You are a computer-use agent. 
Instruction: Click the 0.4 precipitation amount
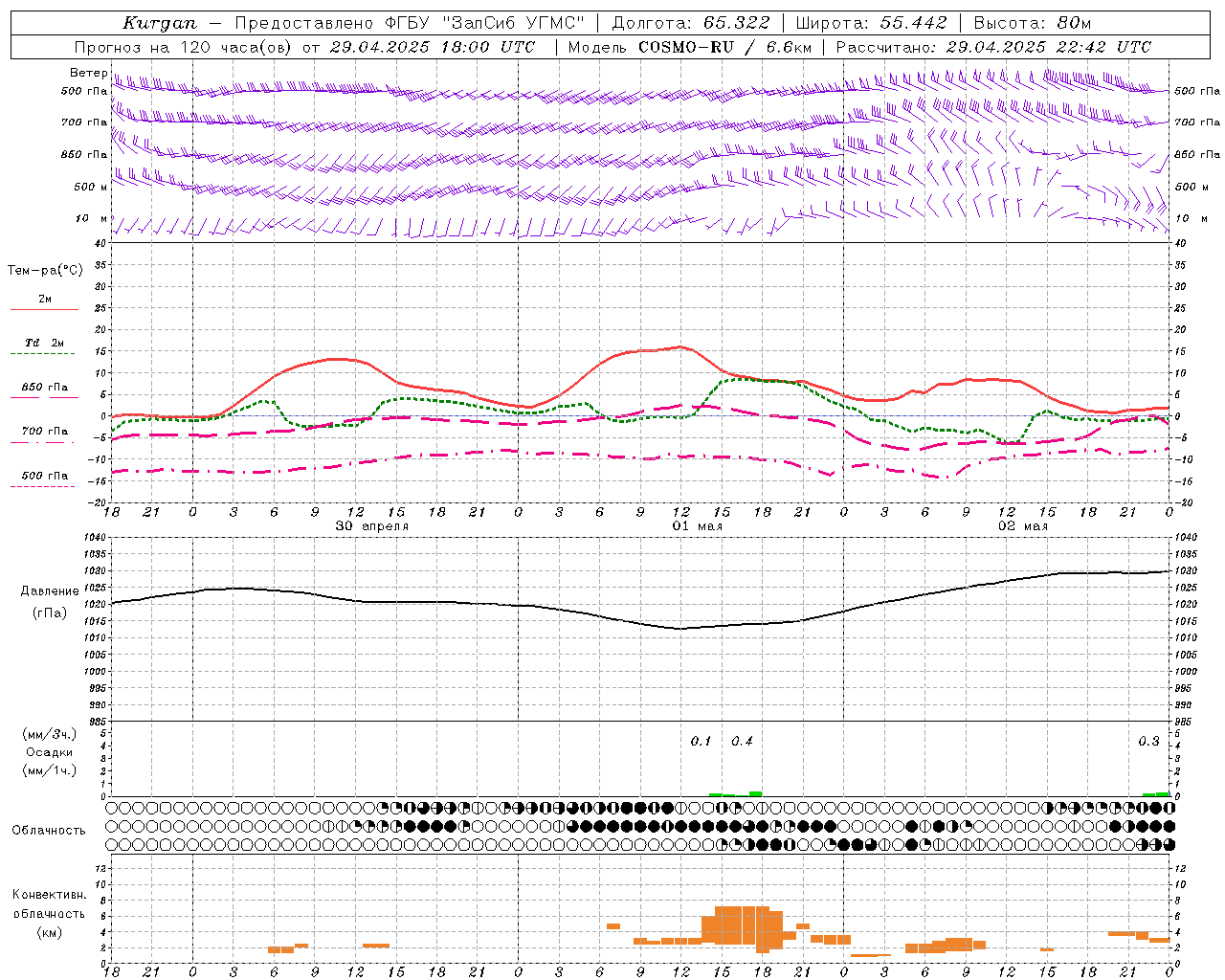click(x=742, y=742)
